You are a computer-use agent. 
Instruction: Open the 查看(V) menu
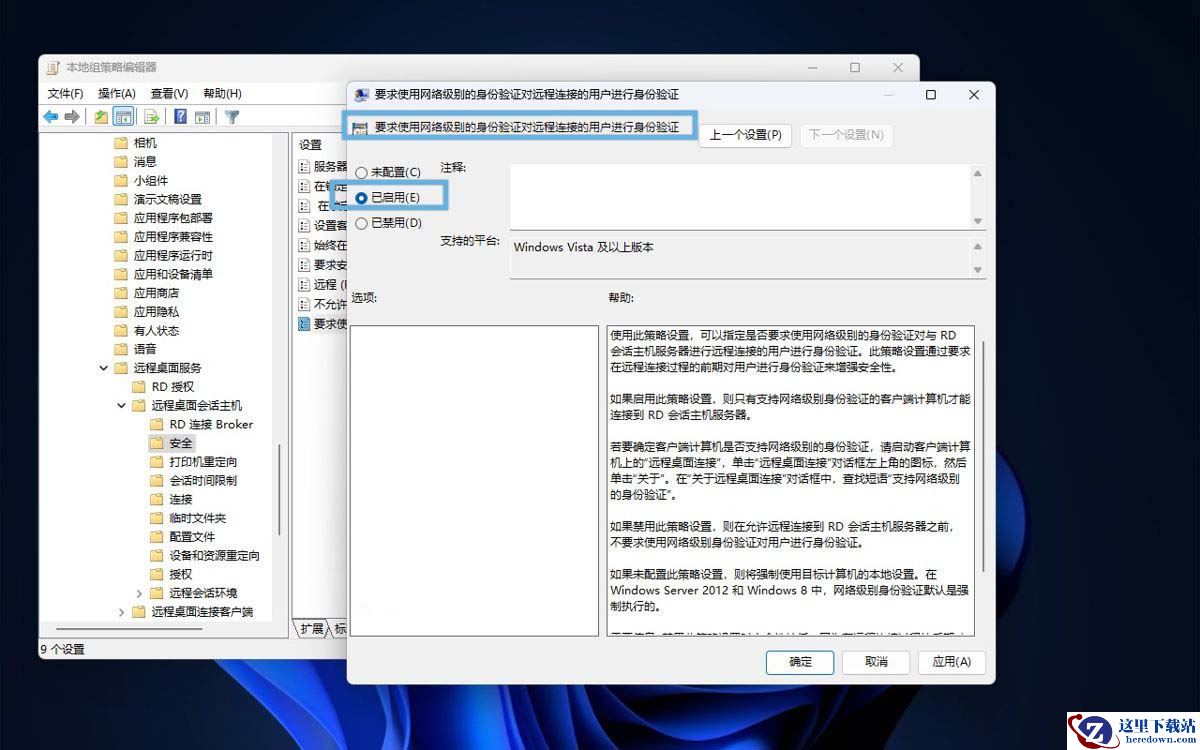pyautogui.click(x=169, y=93)
